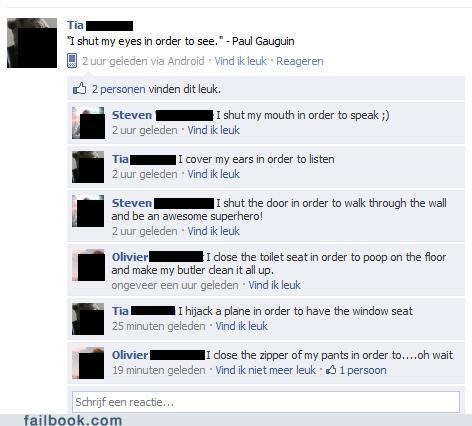Like Tia's hijack a plane comment

tap(241, 326)
